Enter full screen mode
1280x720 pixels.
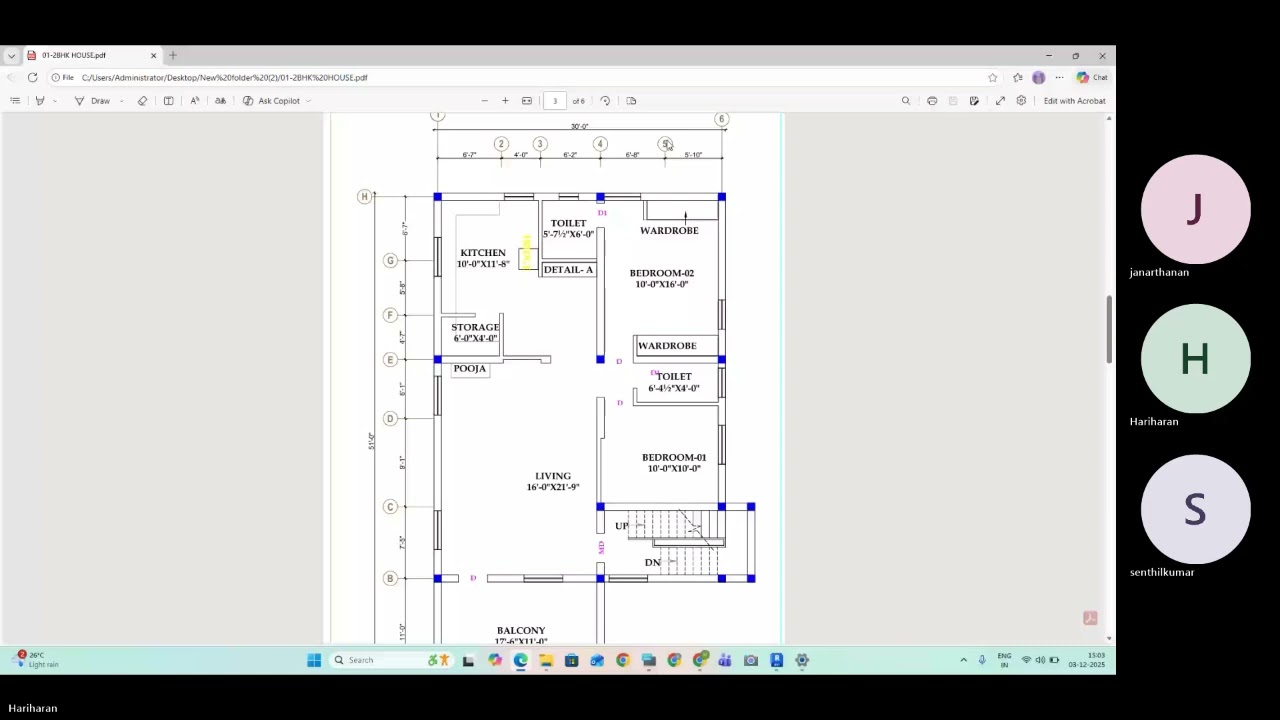click(1000, 101)
